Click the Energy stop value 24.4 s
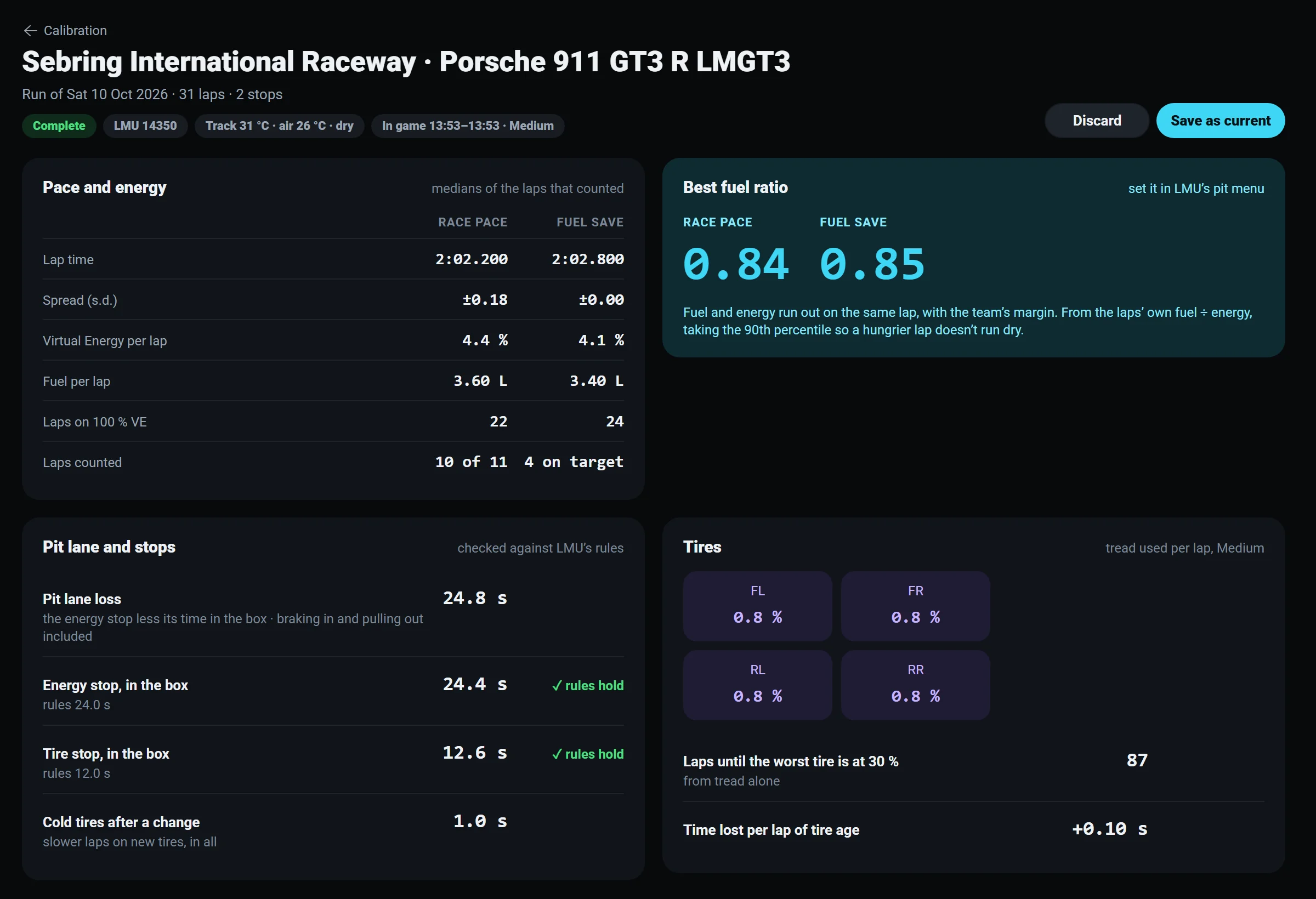This screenshot has height=899, width=1316. 475,685
